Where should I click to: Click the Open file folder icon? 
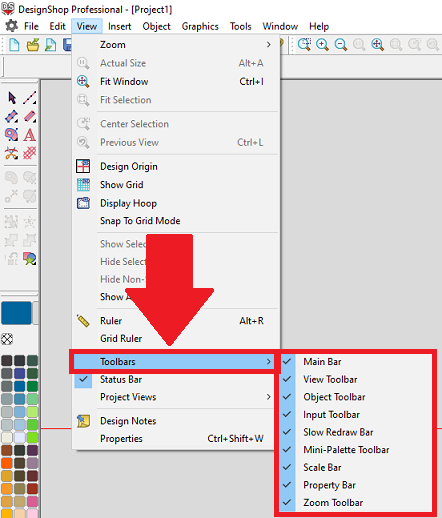pos(33,44)
